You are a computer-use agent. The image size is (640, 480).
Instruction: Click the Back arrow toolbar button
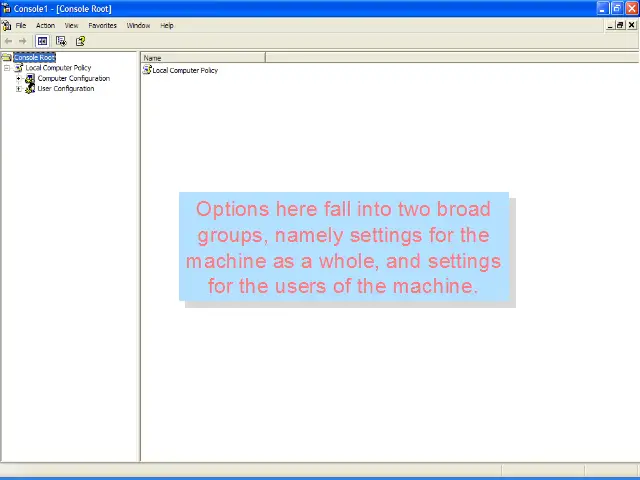(x=8, y=41)
